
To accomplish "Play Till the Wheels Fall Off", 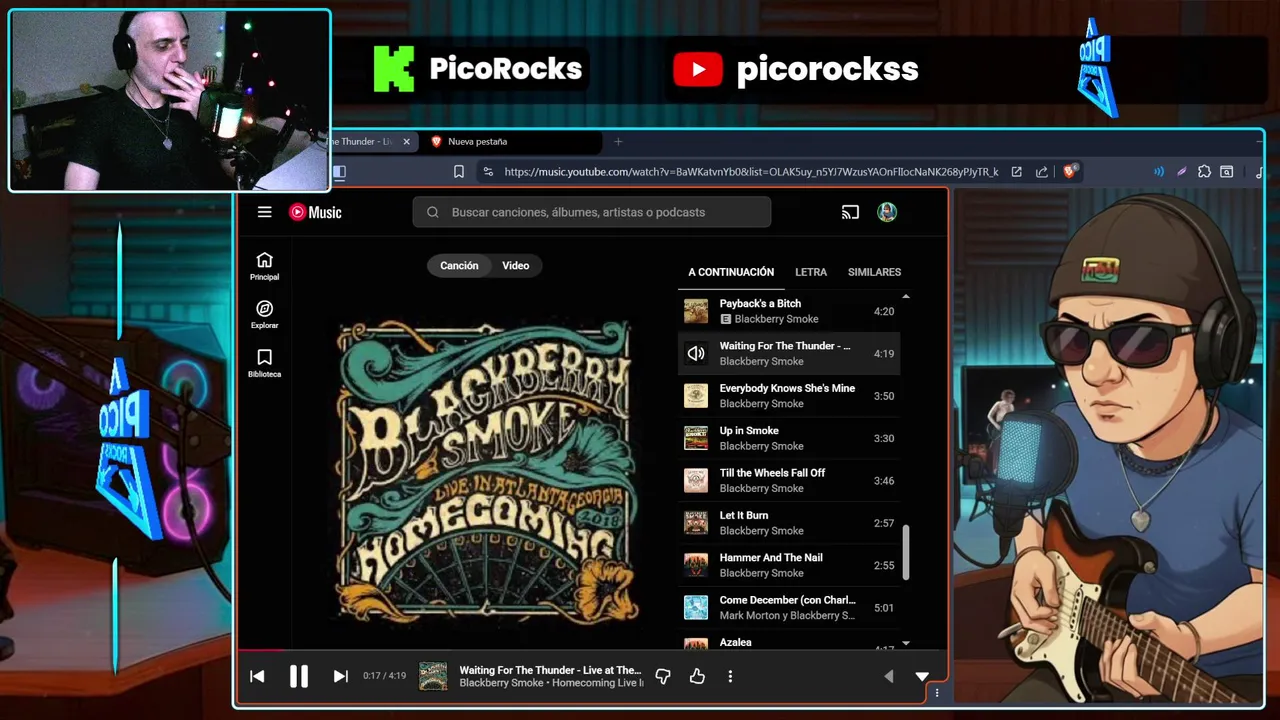I will pyautogui.click(x=789, y=480).
